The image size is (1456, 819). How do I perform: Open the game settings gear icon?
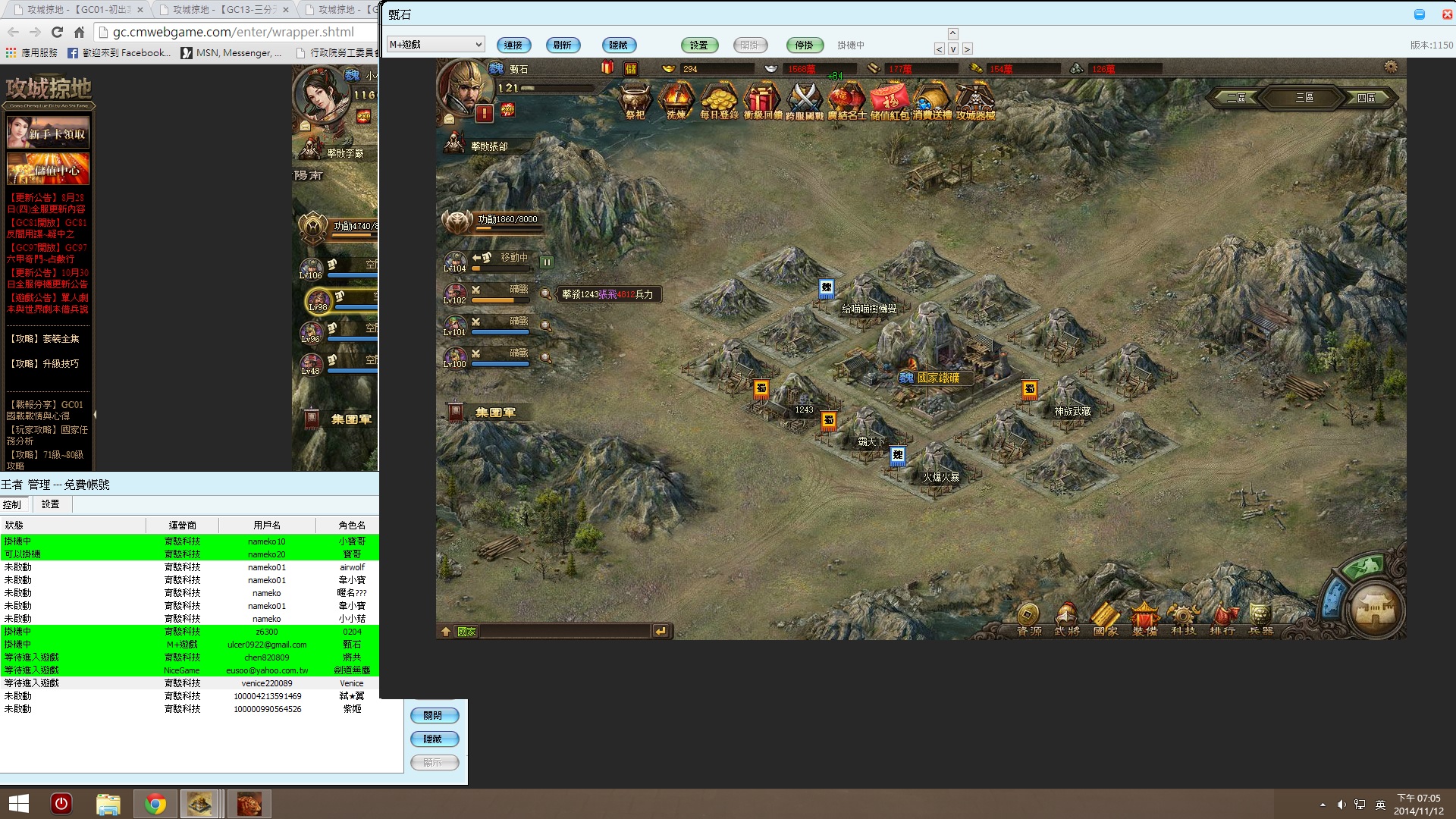coord(1391,67)
